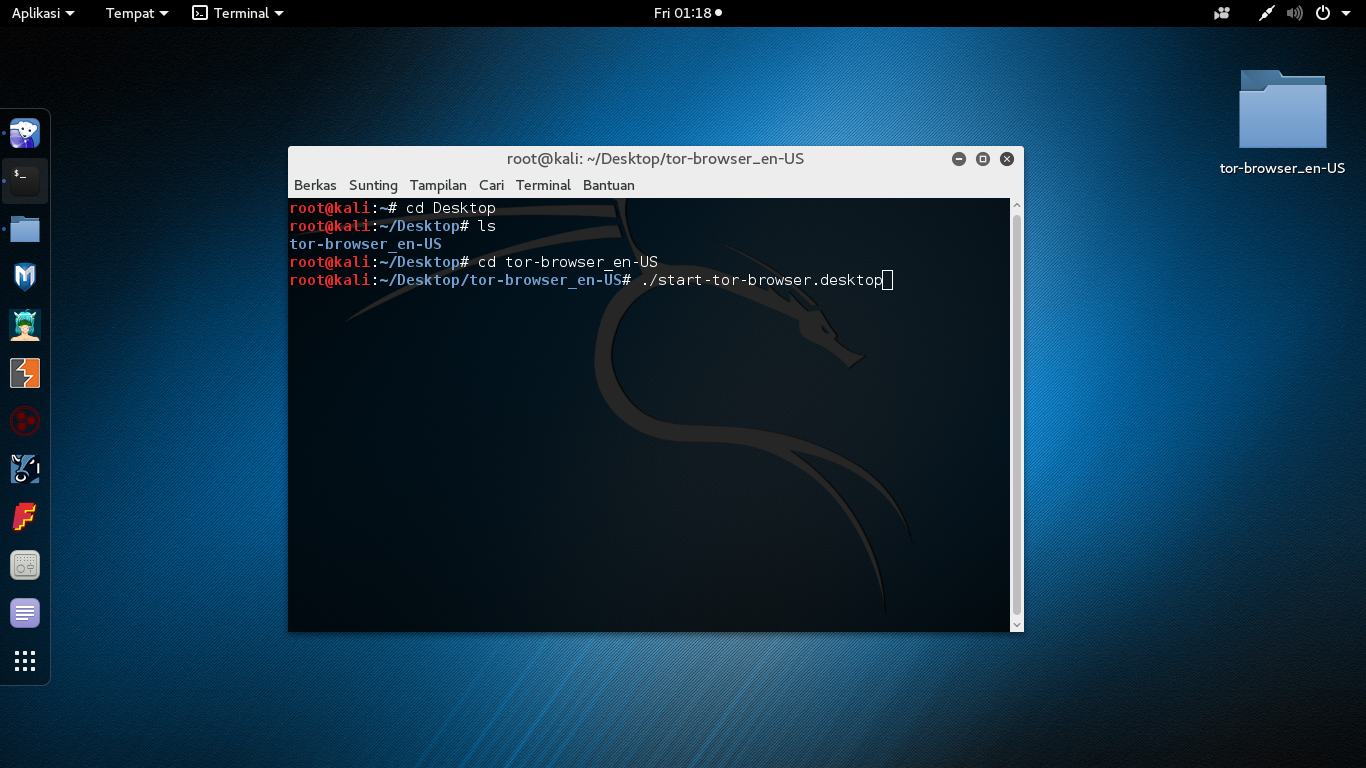
Task: Click the ./start-tor-browser.desktop command text
Action: coord(761,280)
